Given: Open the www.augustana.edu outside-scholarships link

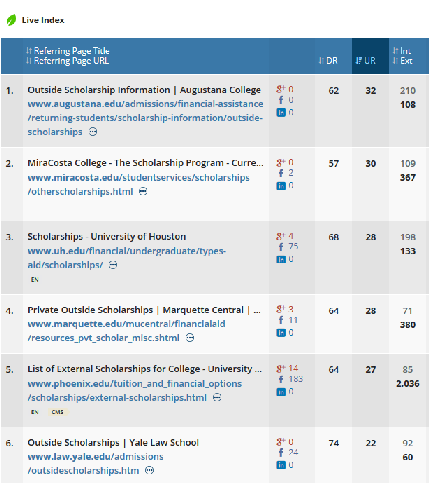Looking at the screenshot, I should click(x=145, y=118).
